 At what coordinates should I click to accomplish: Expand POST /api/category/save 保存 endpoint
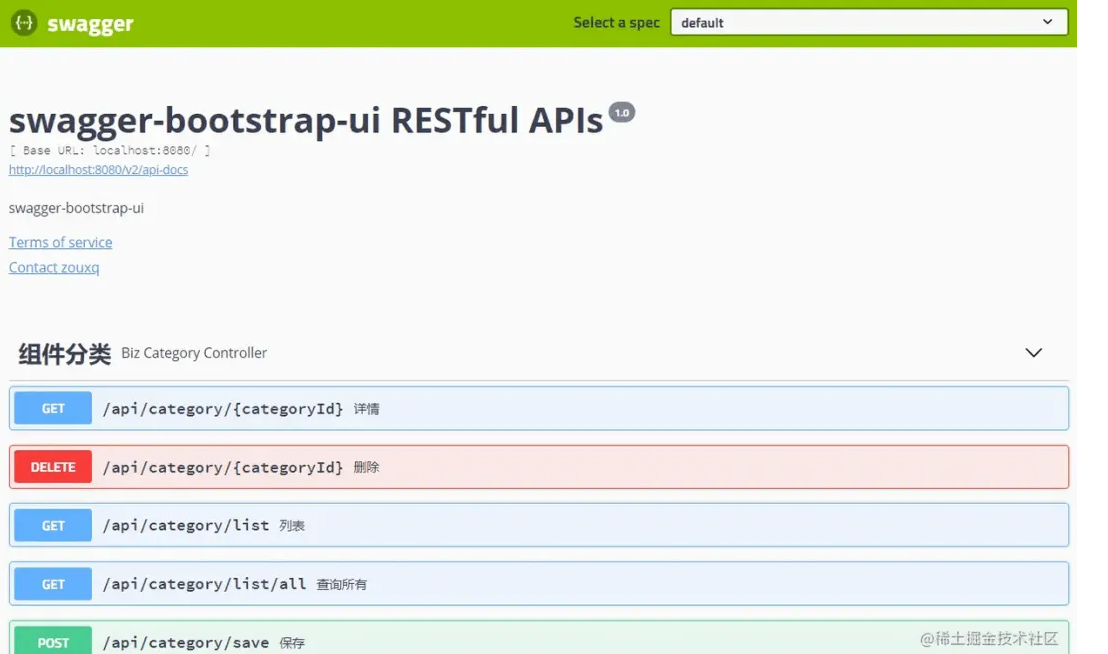538,638
